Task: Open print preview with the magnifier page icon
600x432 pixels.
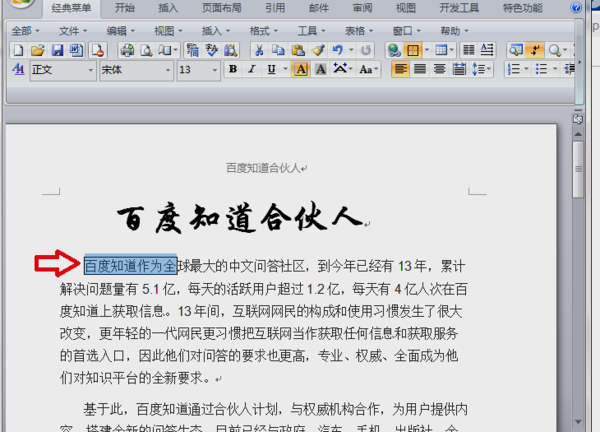Action: click(146, 50)
